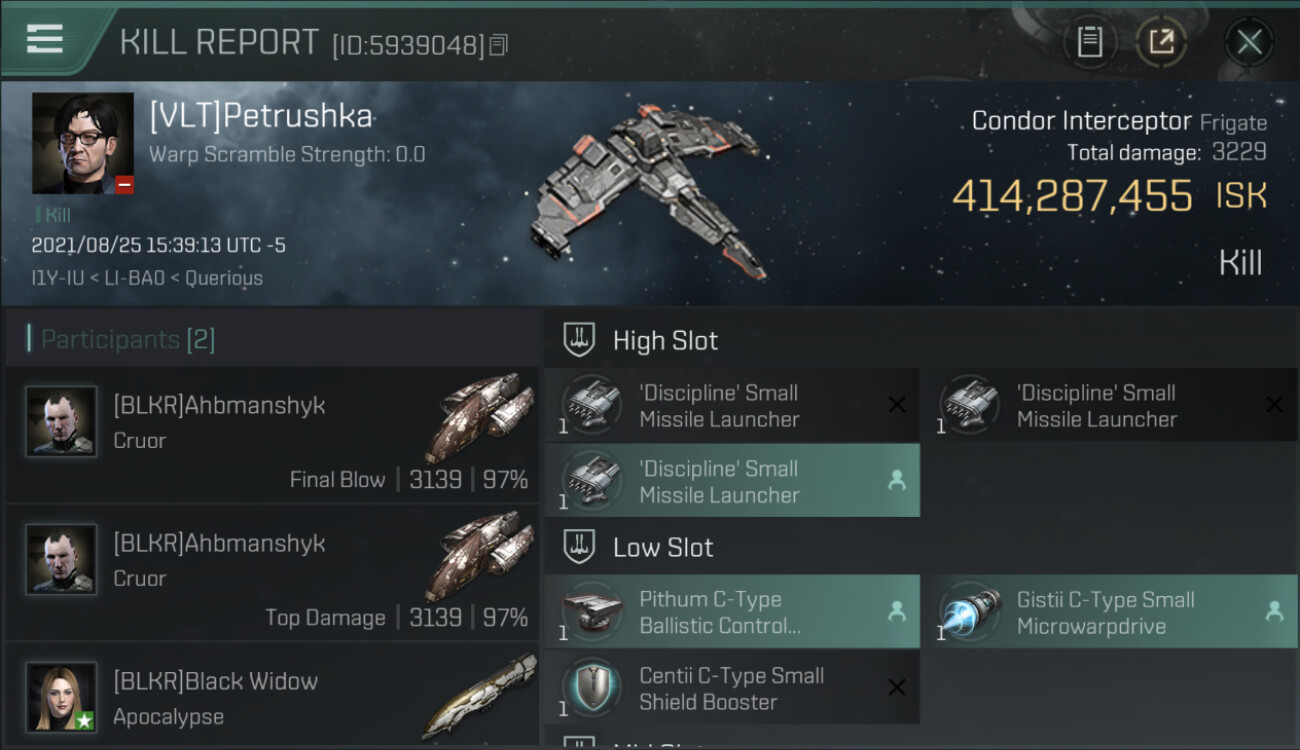This screenshot has width=1300, height=750.
Task: Open the clipboard report icon
Action: click(x=1090, y=42)
